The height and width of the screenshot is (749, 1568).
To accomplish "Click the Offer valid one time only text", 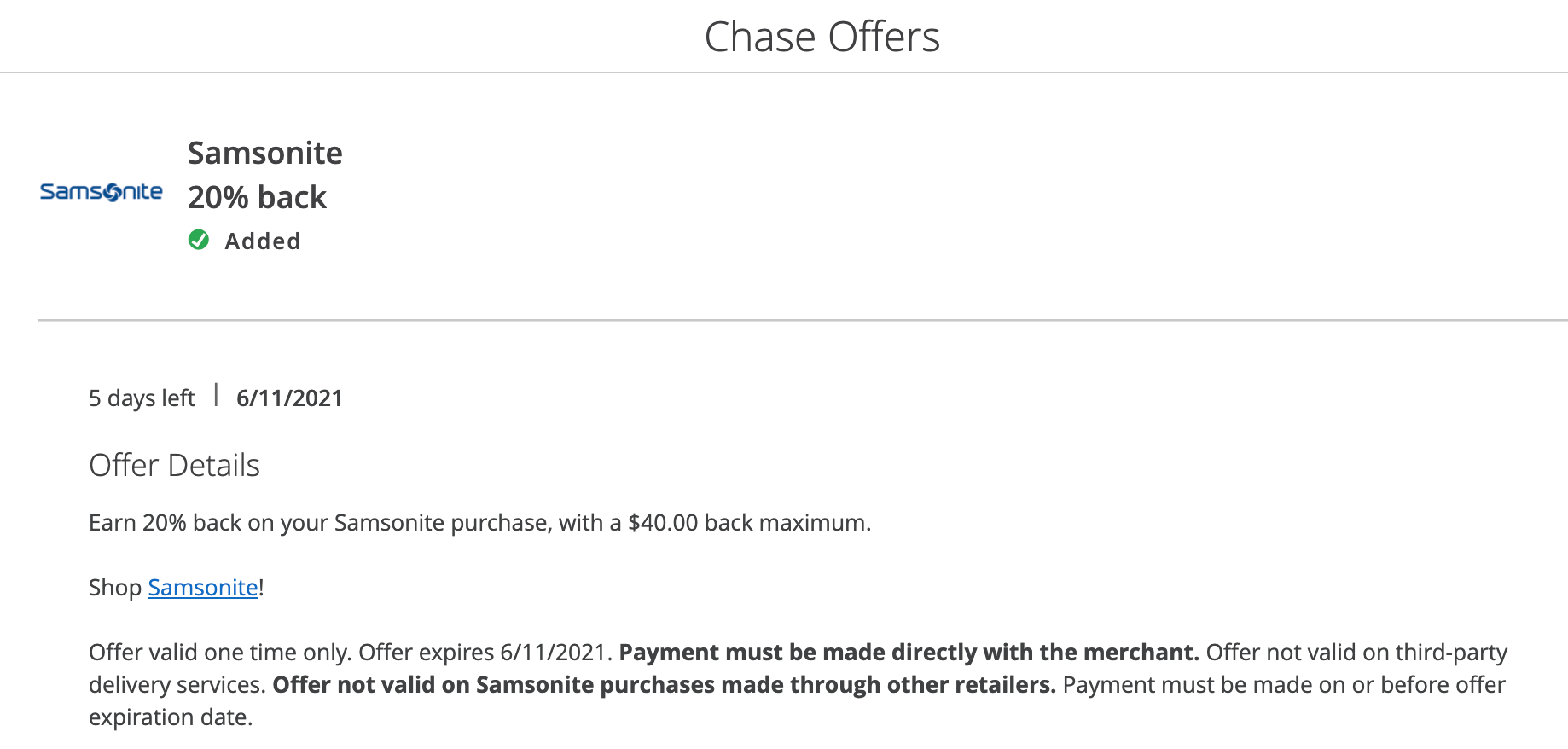I will pos(220,653).
